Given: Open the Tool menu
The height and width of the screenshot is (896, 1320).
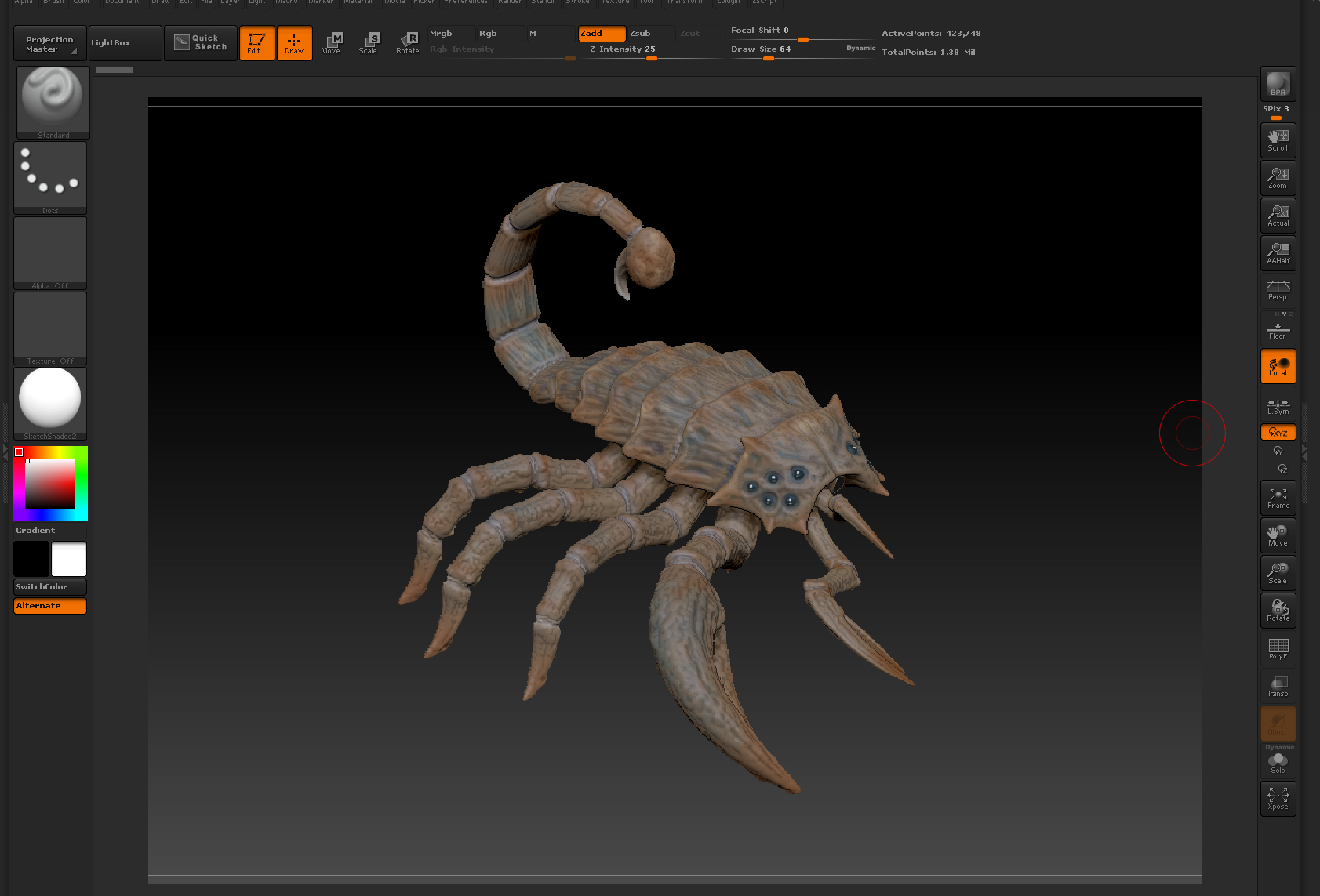Looking at the screenshot, I should click(647, 2).
